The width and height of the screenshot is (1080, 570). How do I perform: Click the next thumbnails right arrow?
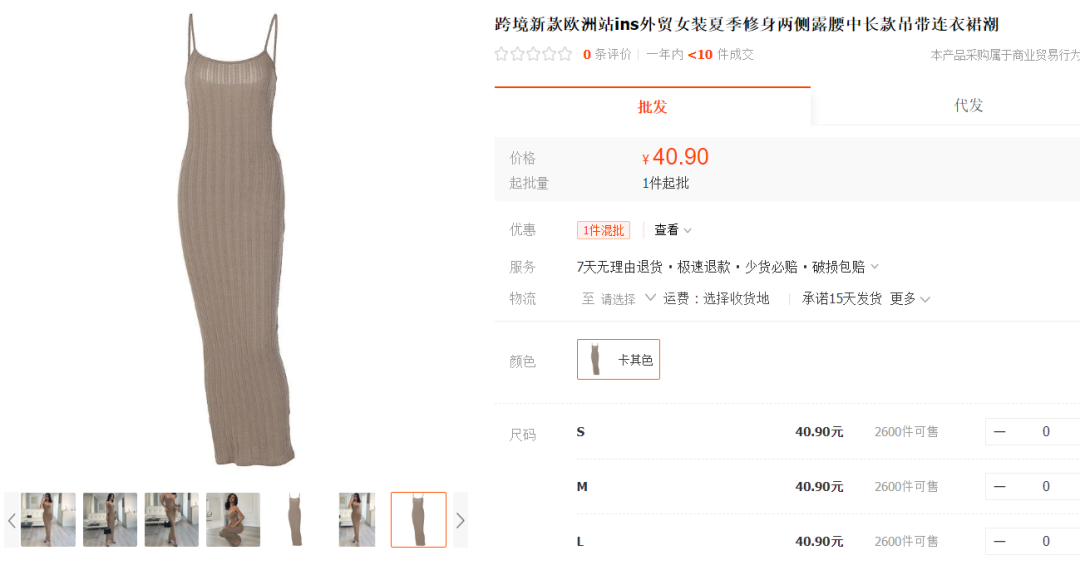[x=460, y=520]
